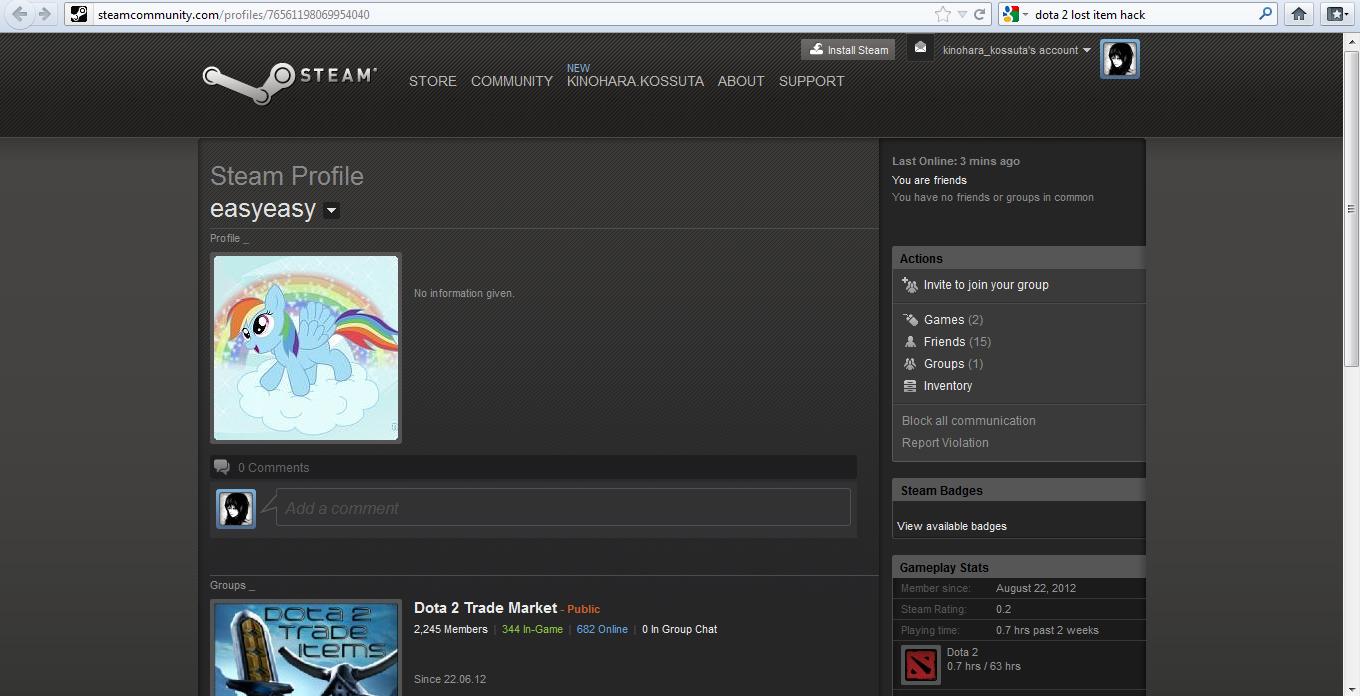Screen dimensions: 1360x696
Task: Click the Groups people icon
Action: pyautogui.click(x=910, y=364)
